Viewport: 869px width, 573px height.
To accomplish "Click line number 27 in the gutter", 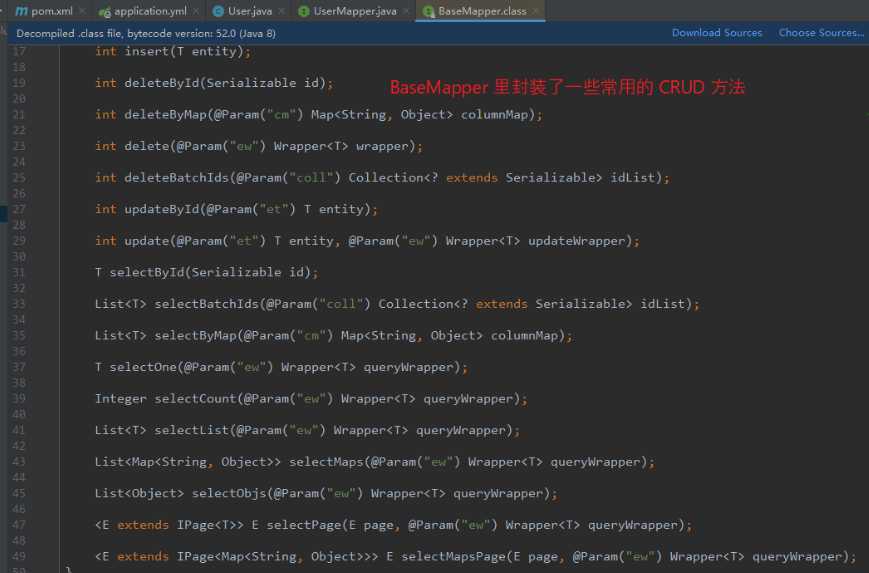I will tap(19, 209).
